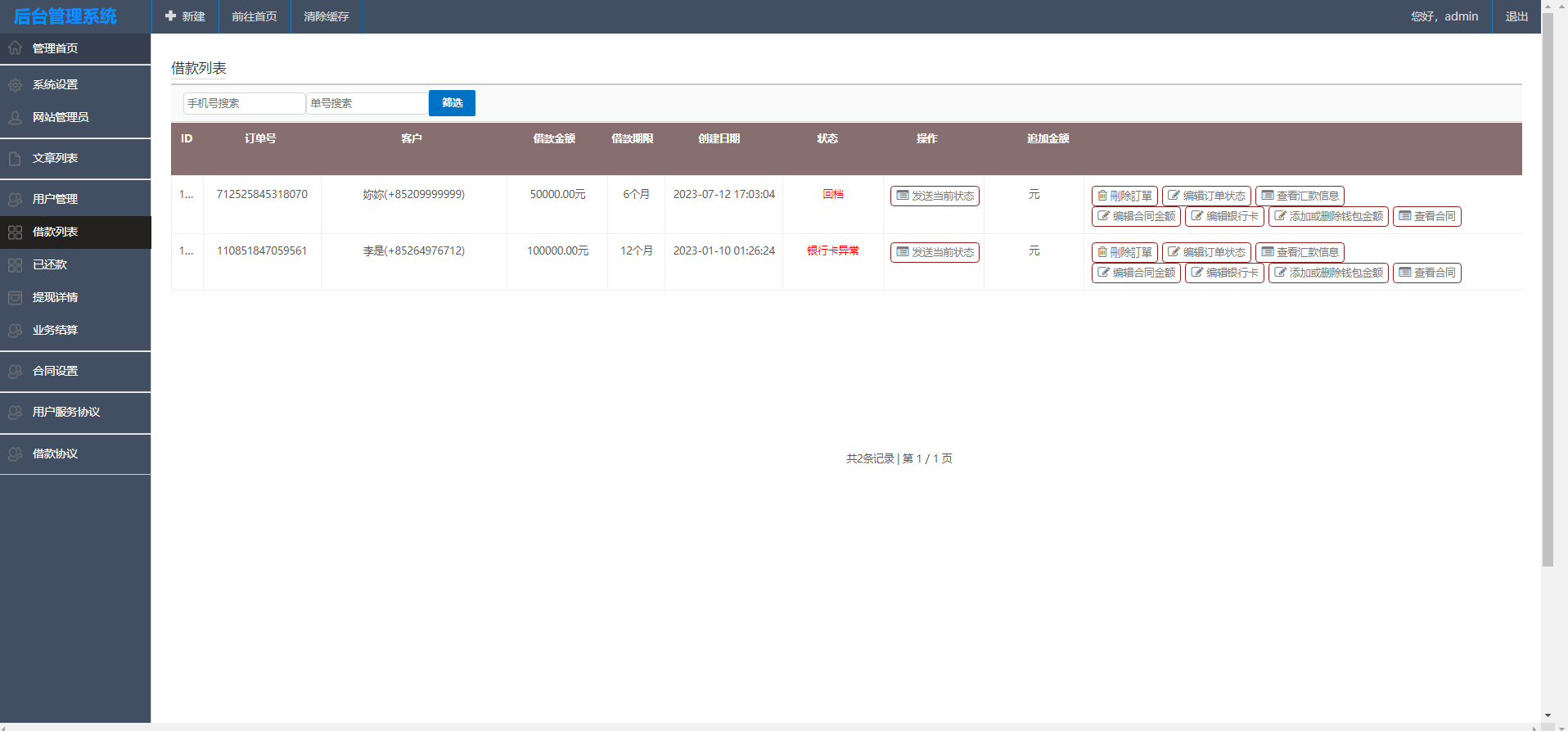Click the home icon beside 管理首页
Image resolution: width=1568 pixels, height=731 pixels.
coord(16,48)
